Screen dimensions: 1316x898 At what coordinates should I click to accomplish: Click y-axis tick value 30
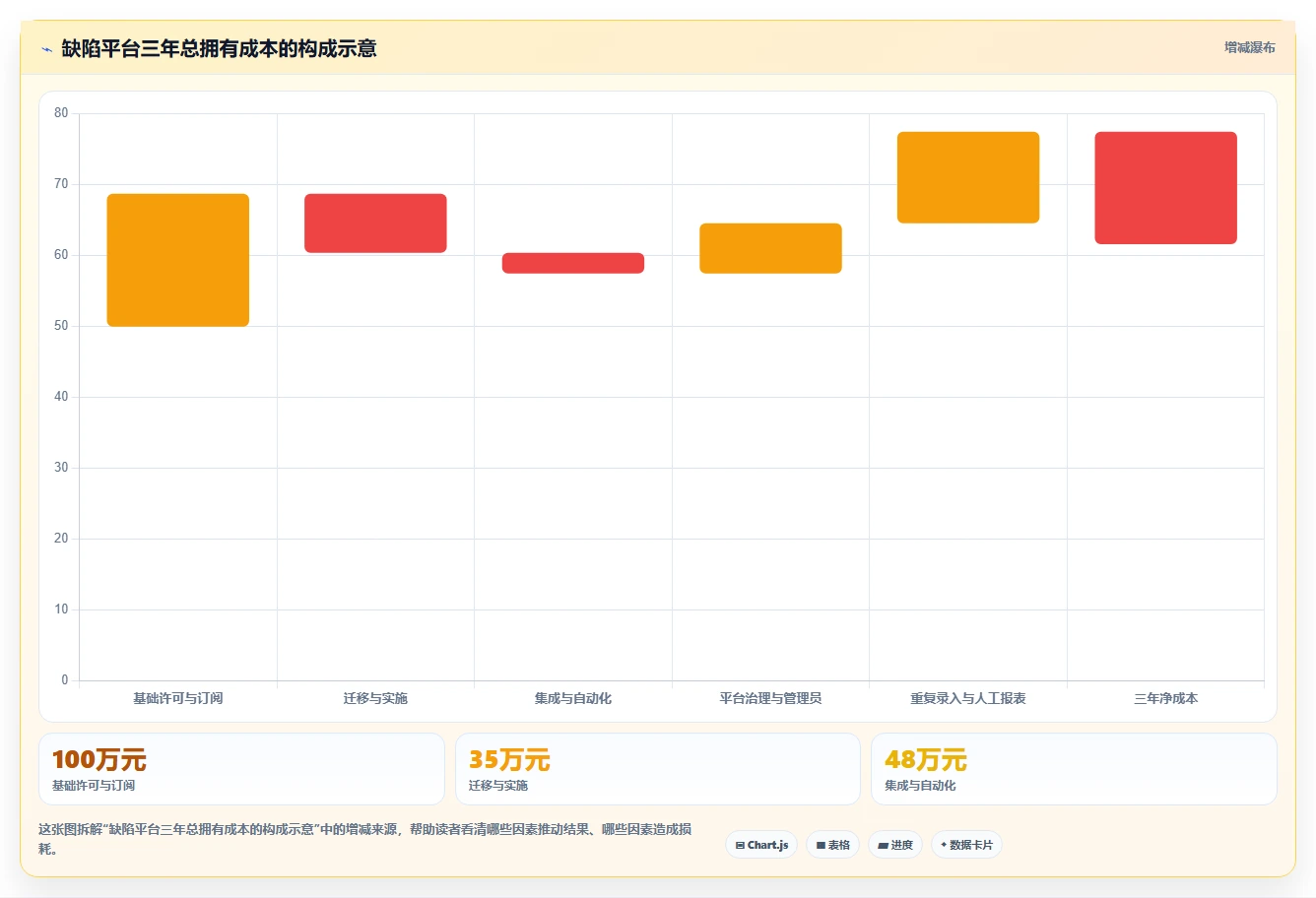click(61, 468)
